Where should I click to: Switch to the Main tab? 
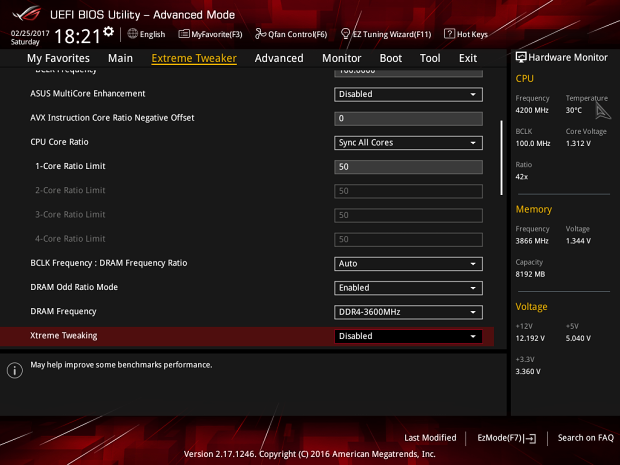pos(120,58)
